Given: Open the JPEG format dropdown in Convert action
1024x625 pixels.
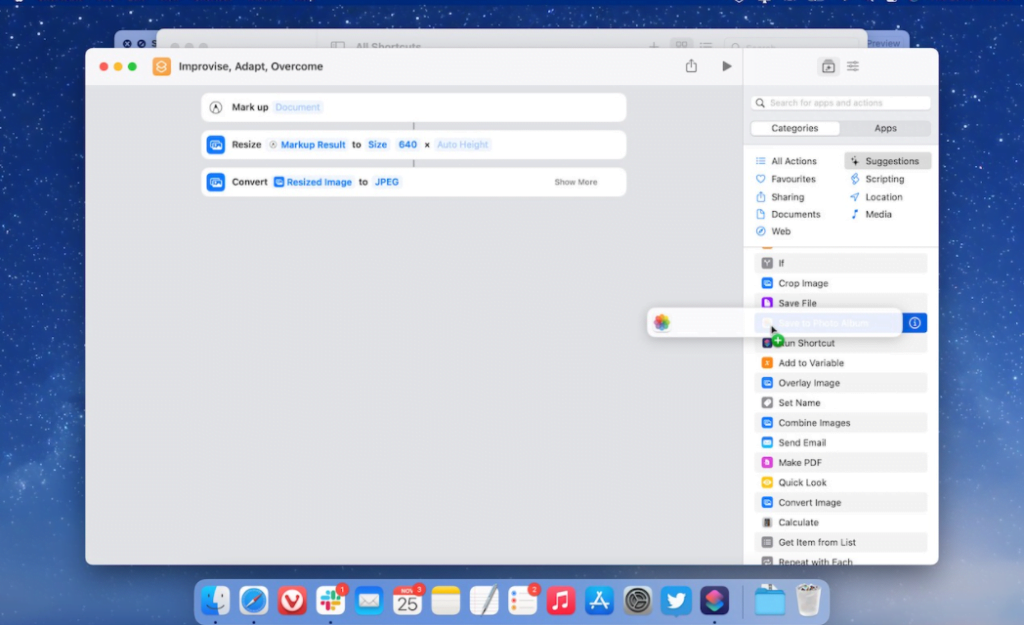Looking at the screenshot, I should pos(386,182).
